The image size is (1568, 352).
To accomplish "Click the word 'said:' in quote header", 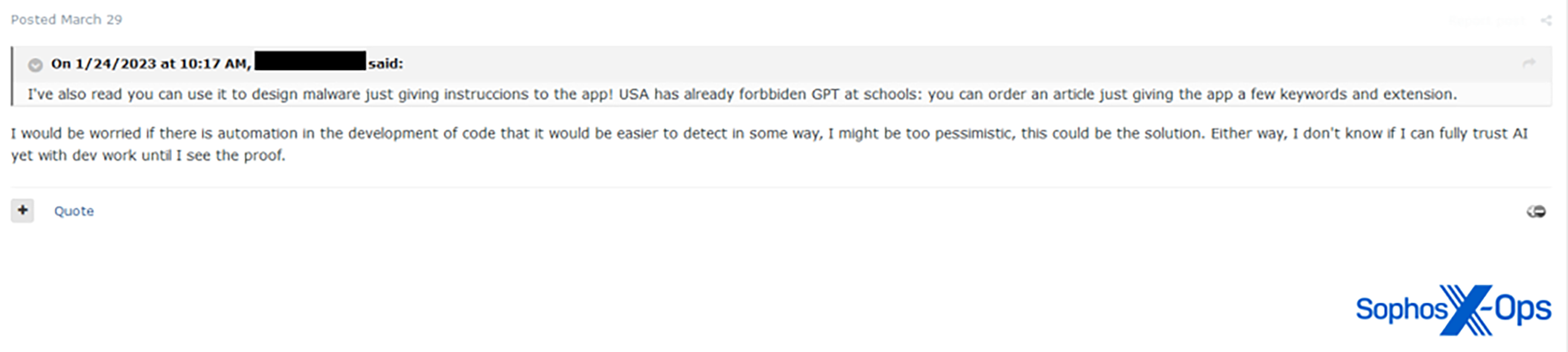I will click(x=385, y=64).
